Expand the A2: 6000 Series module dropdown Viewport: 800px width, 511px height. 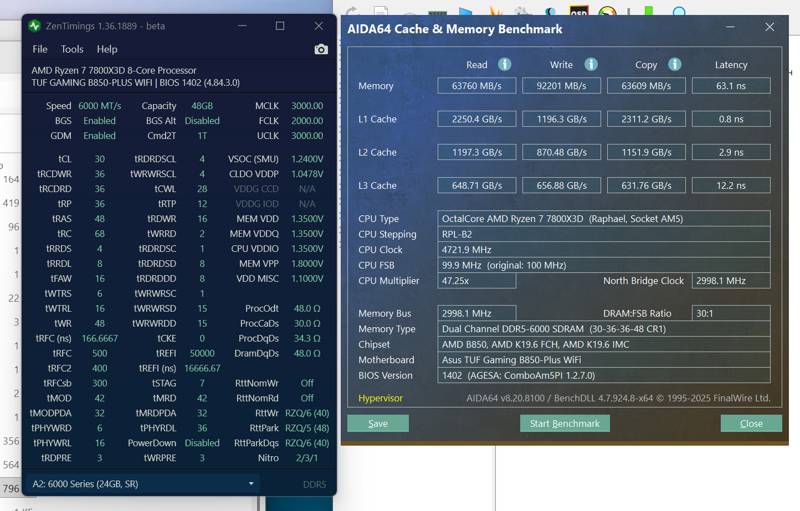pos(251,484)
